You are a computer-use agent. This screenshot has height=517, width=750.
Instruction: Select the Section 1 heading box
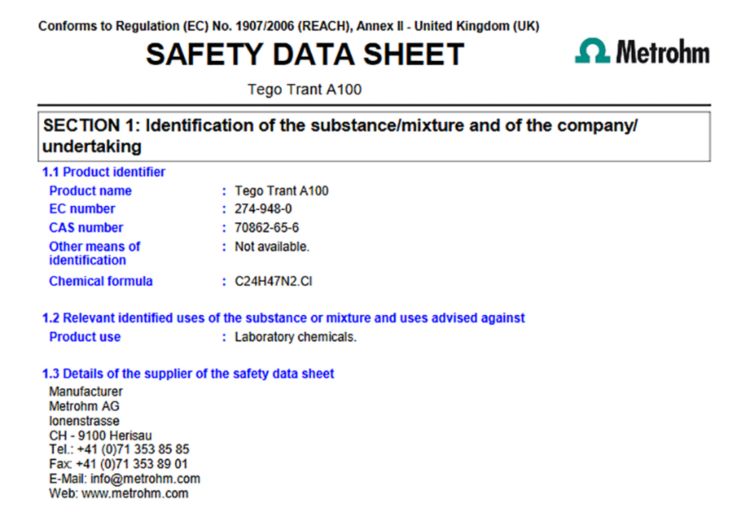(374, 136)
